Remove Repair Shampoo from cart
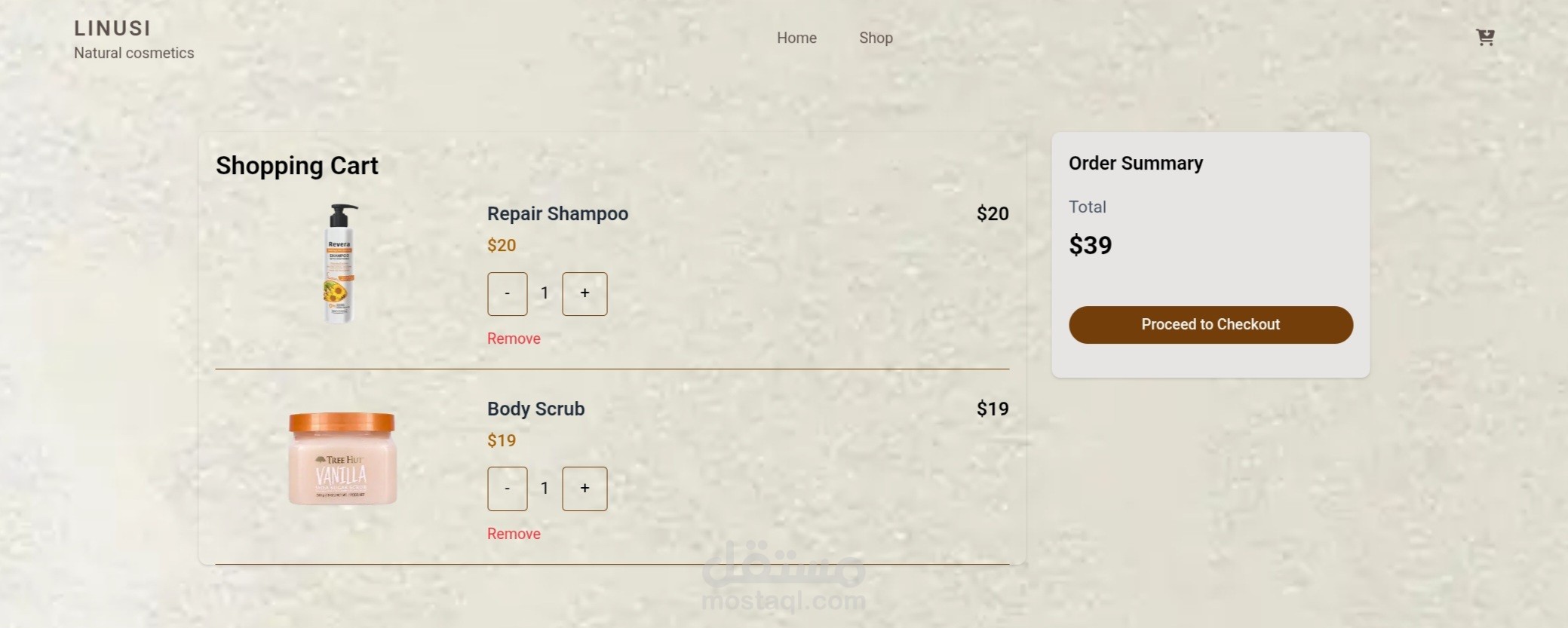Image resolution: width=1568 pixels, height=628 pixels. click(514, 339)
